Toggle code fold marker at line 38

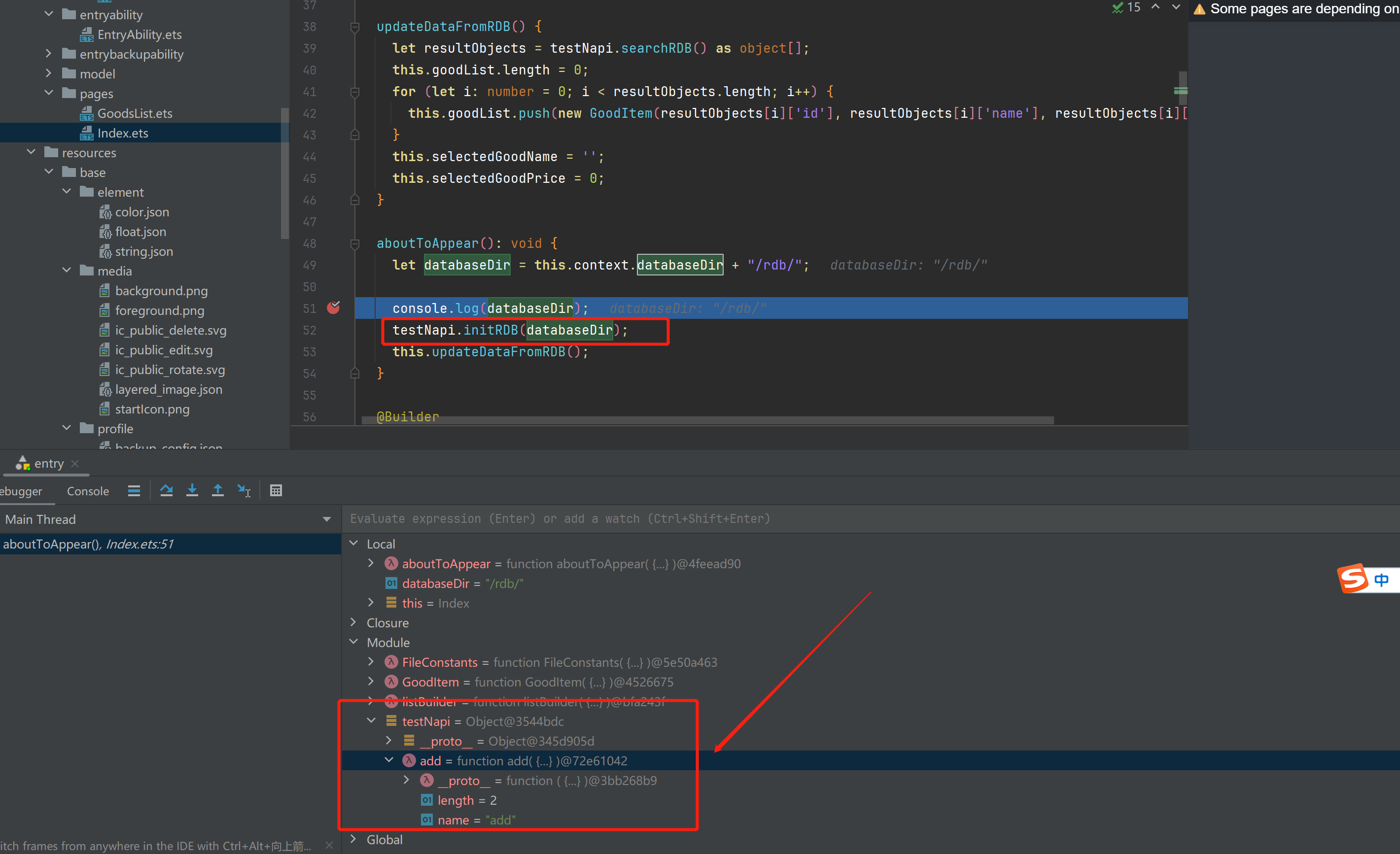click(x=355, y=27)
